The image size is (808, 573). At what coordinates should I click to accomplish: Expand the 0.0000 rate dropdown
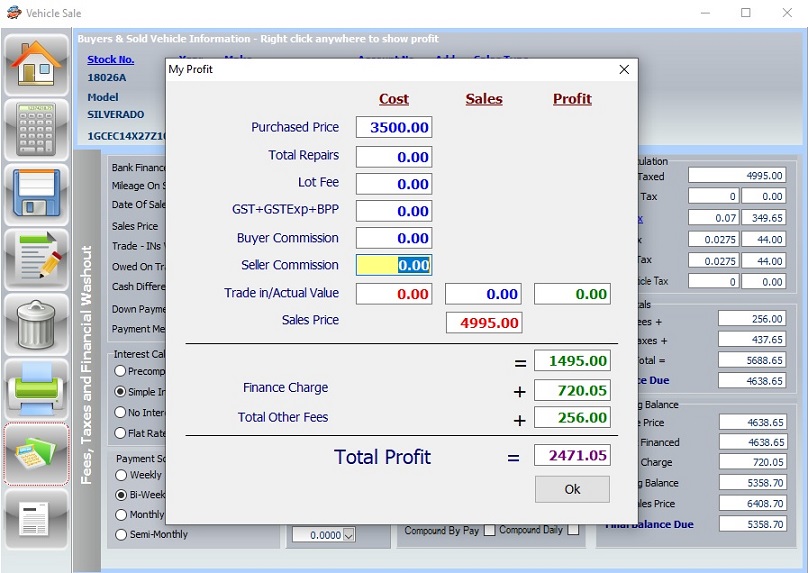[348, 536]
